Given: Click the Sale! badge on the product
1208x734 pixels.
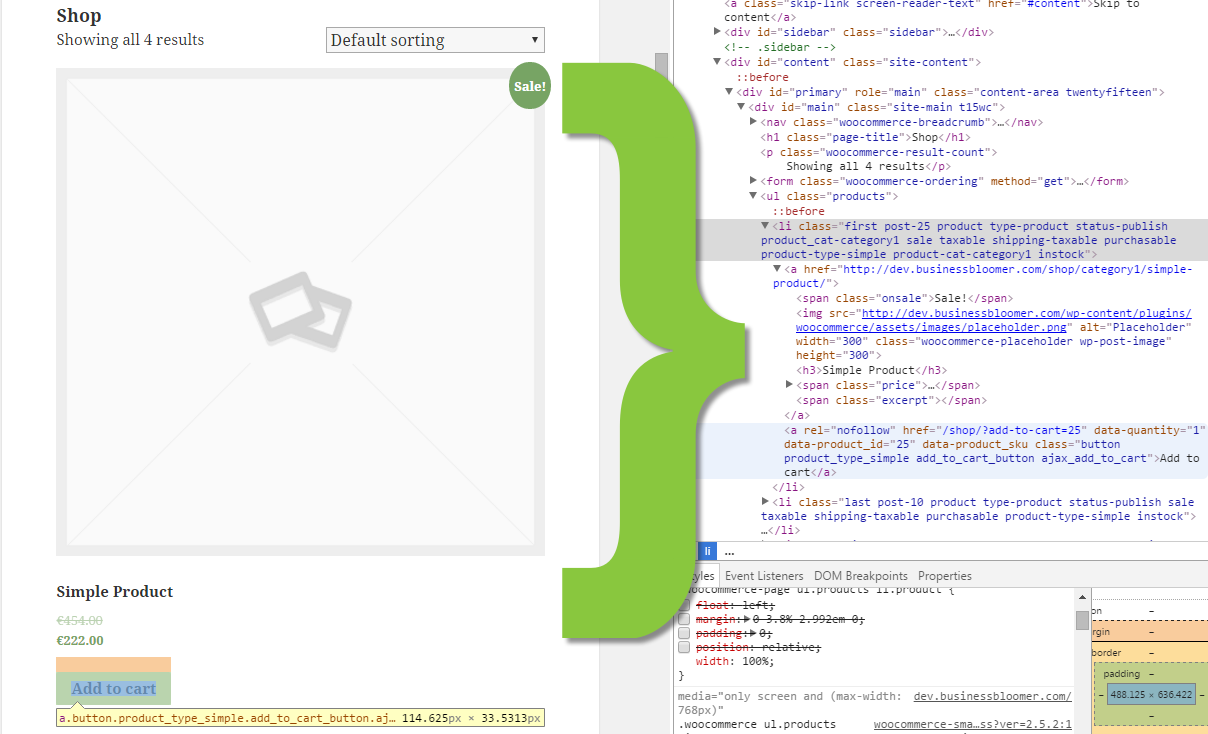Looking at the screenshot, I should [530, 86].
